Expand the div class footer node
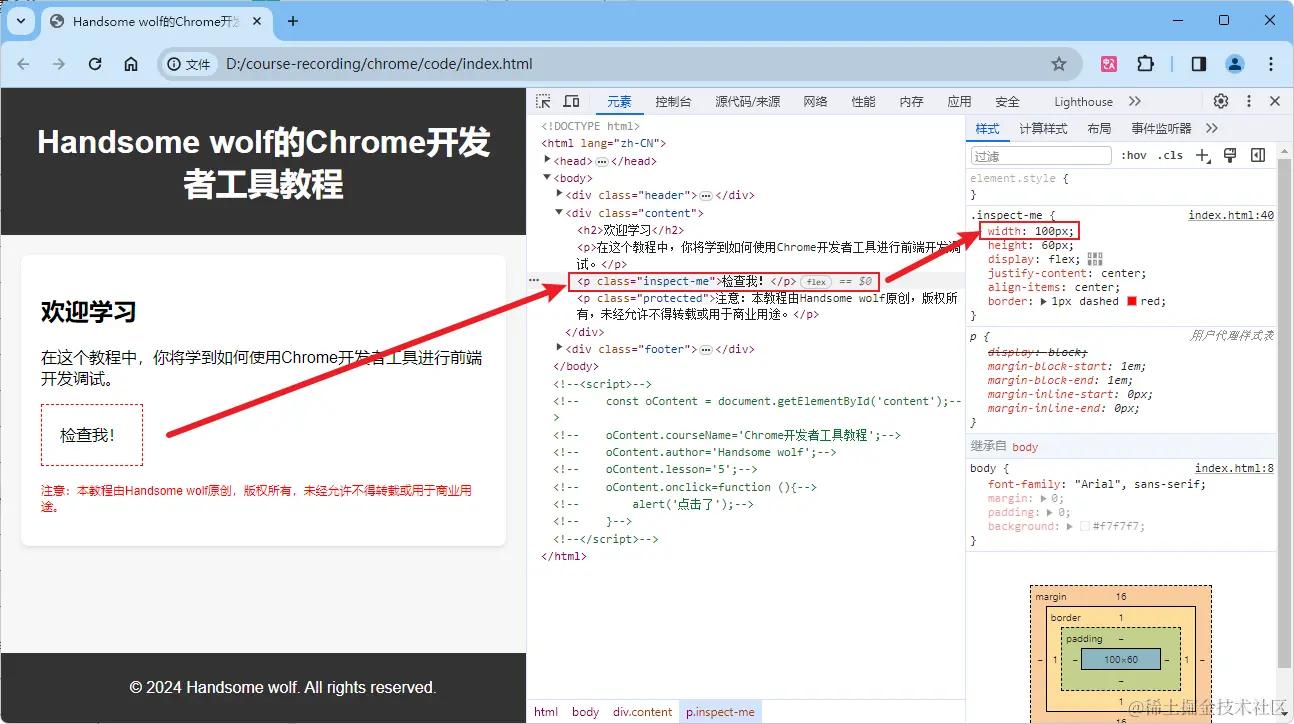 coord(559,348)
